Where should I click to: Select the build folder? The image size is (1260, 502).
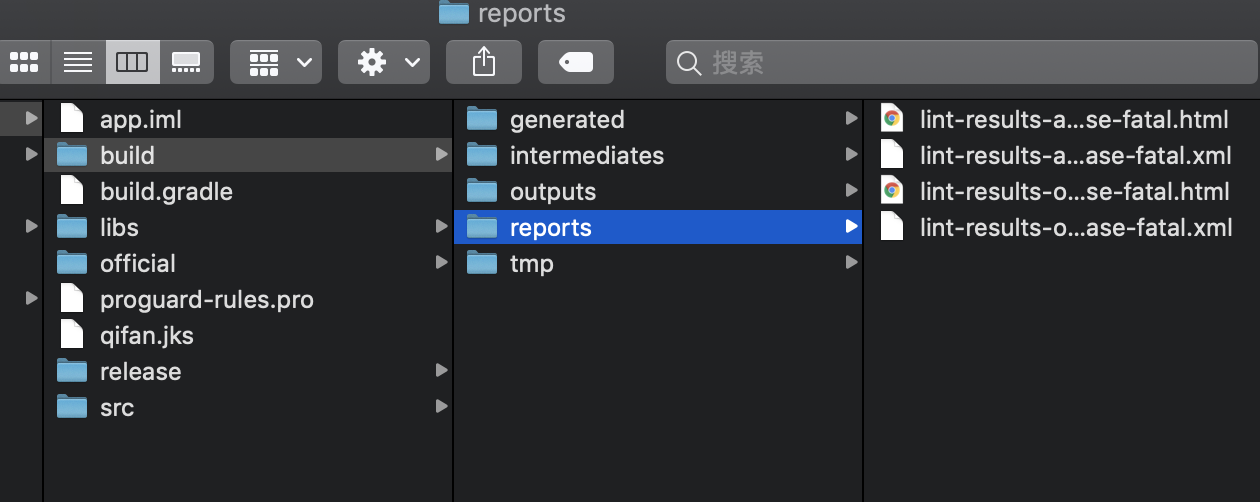[127, 155]
